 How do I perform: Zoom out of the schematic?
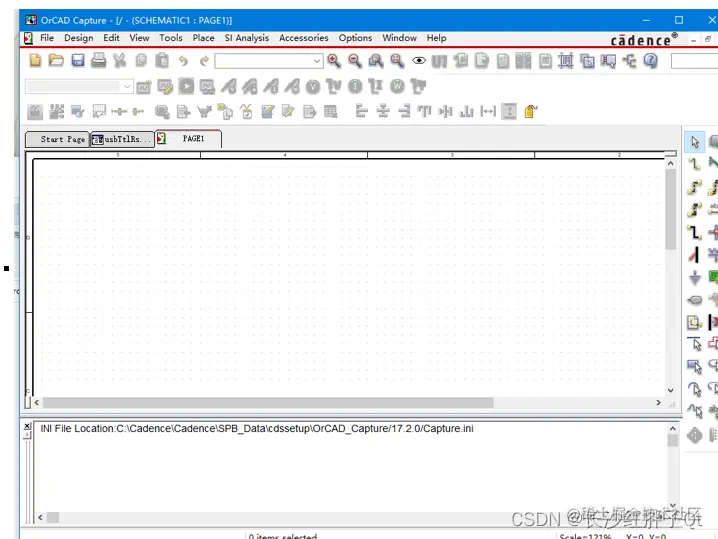pos(355,60)
